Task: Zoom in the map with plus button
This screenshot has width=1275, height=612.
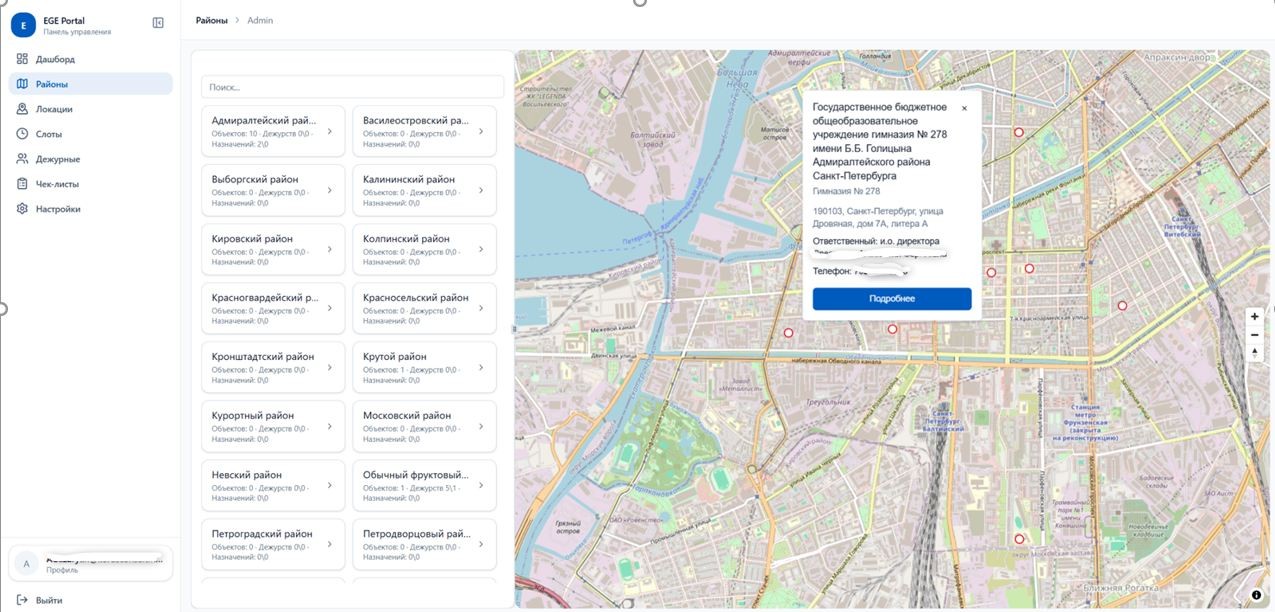Action: [x=1255, y=316]
